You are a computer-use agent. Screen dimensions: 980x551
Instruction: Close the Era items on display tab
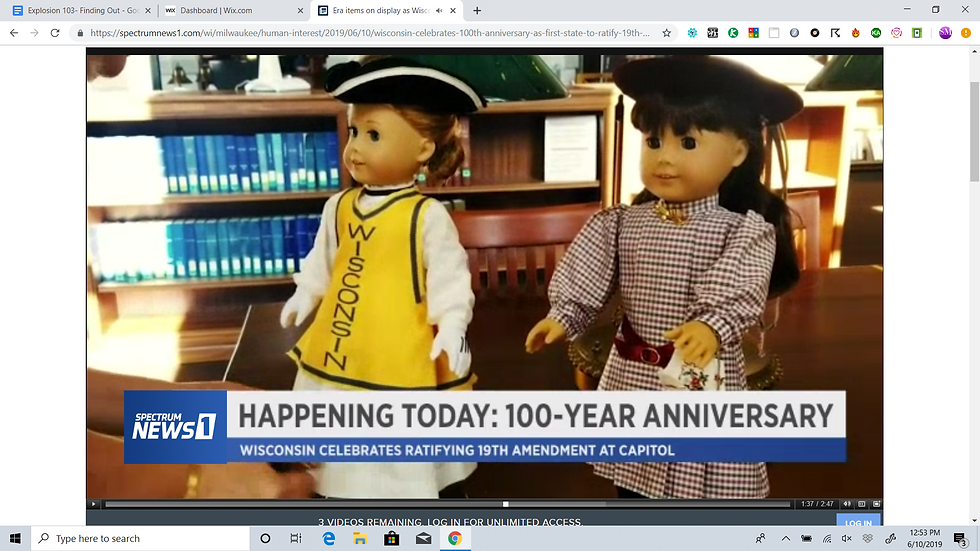[x=453, y=11]
